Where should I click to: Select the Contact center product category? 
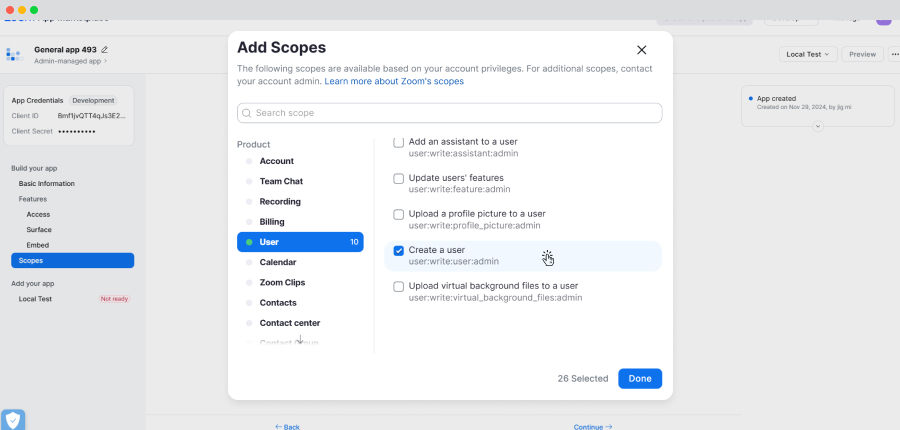pyautogui.click(x=300, y=323)
